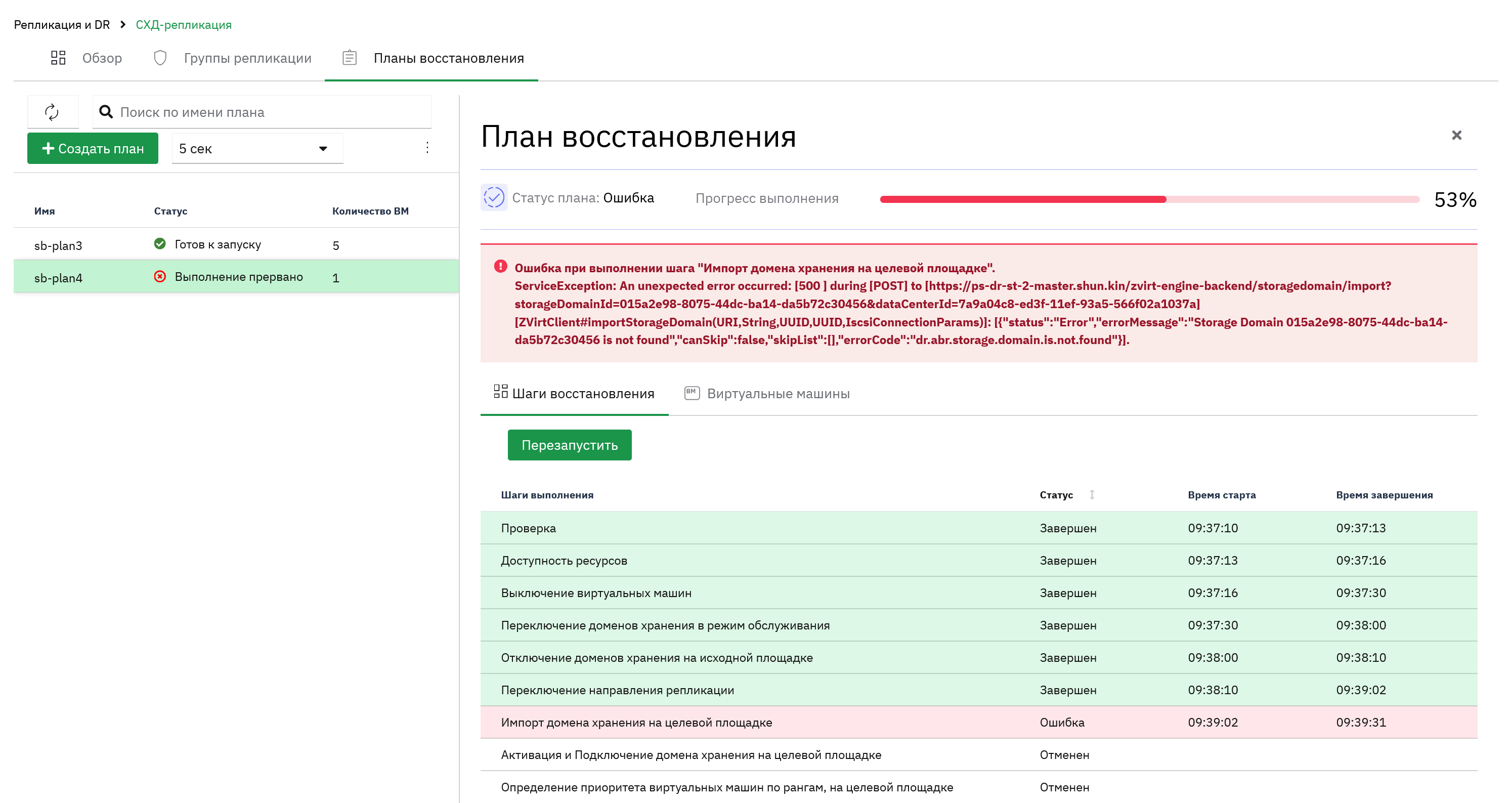The image size is (1512, 803).
Task: Click the Время старта column header
Action: (1222, 495)
